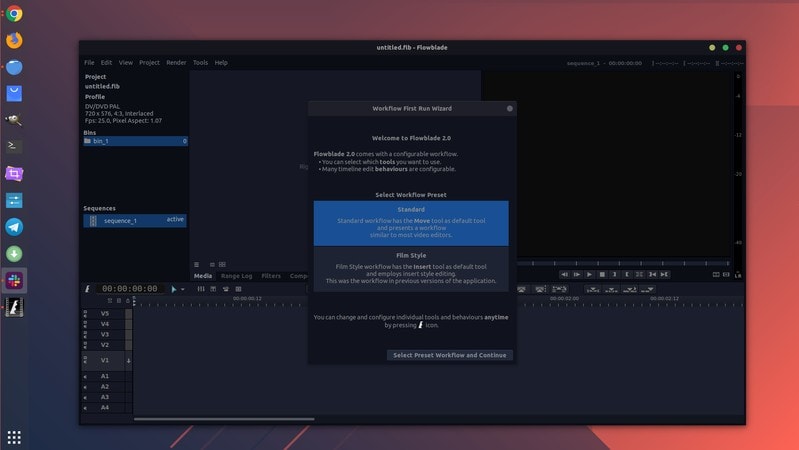Click the monitor trim view icon
This screenshot has height=450, width=799.
tap(726, 274)
